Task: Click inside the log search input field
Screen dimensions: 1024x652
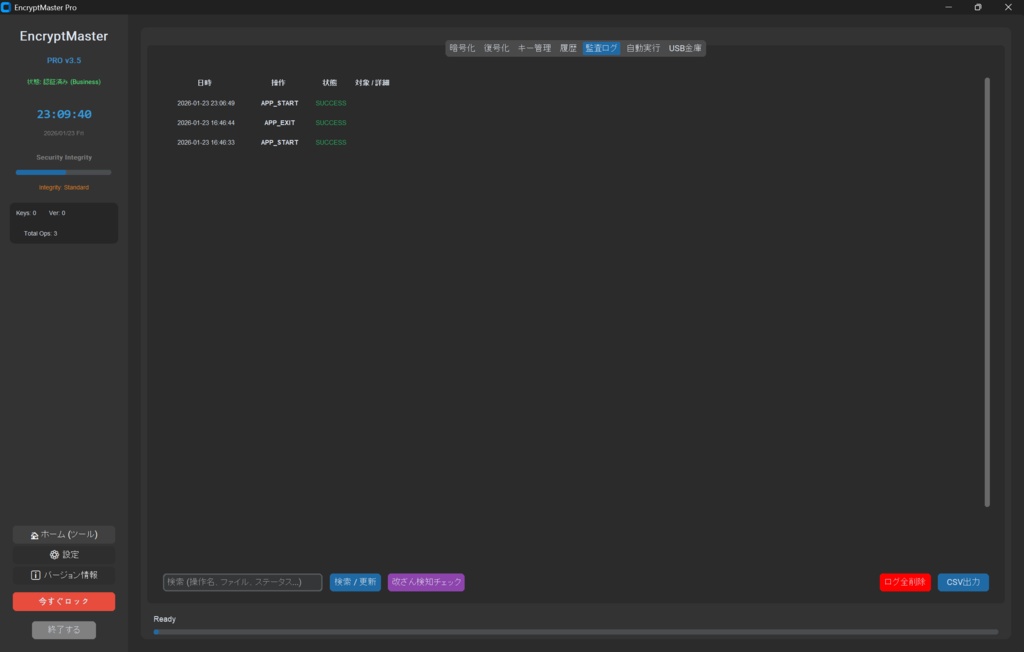Action: [242, 581]
